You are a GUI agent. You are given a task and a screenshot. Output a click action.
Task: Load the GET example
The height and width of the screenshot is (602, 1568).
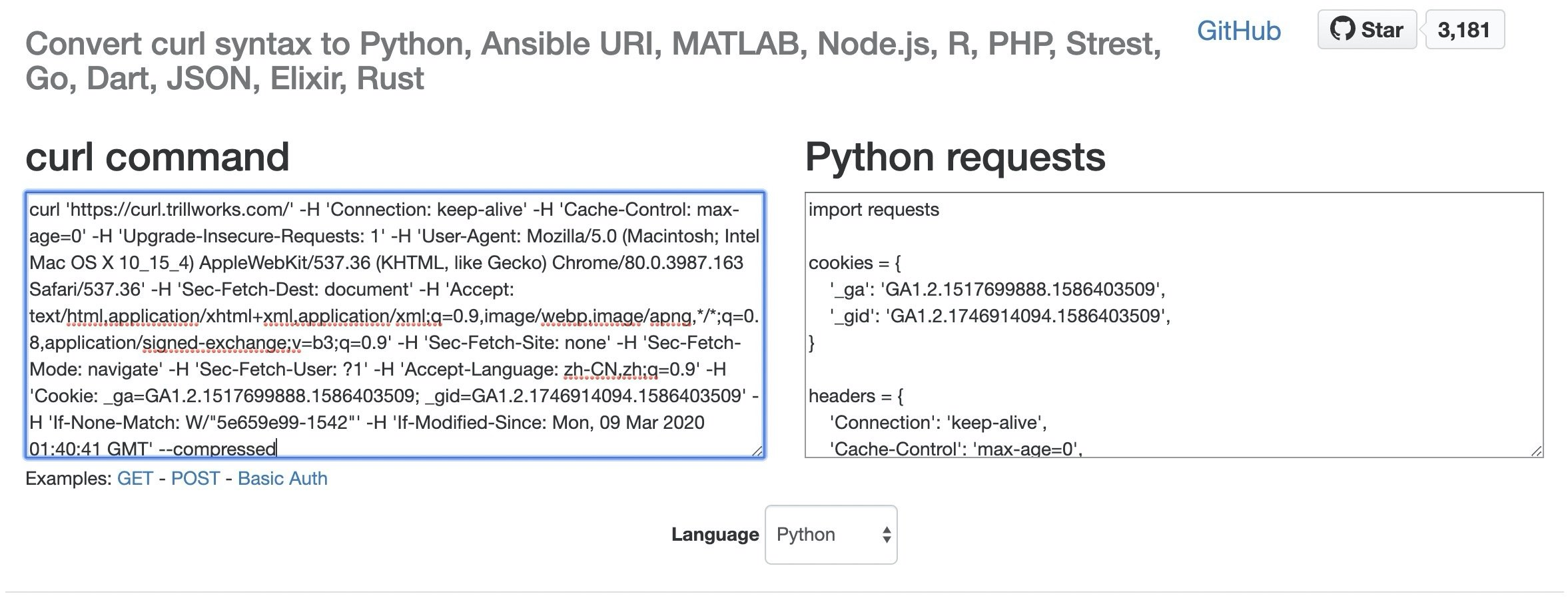(x=135, y=479)
